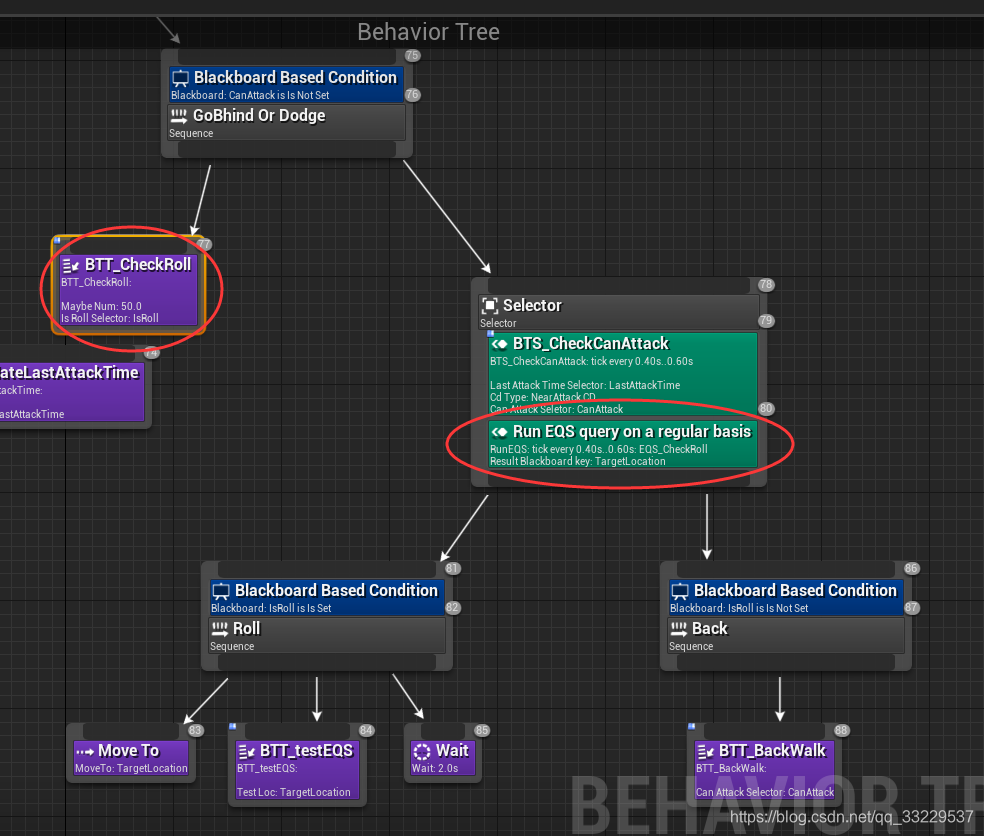This screenshot has width=984, height=836.
Task: Click decorator icon on IsRoll Is Set condition
Action: tap(221, 591)
